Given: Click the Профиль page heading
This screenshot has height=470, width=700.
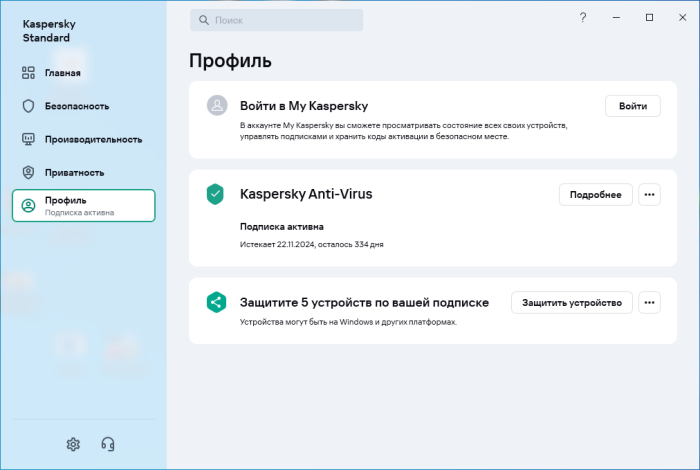Looking at the screenshot, I should (x=230, y=61).
